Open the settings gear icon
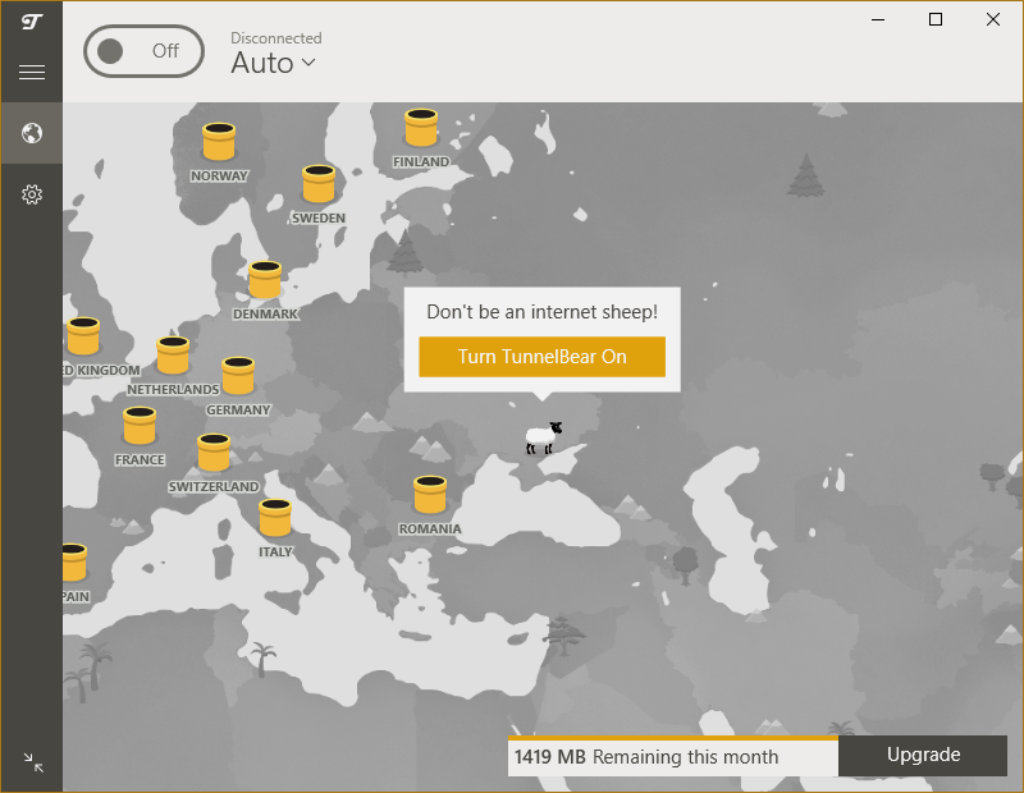 point(32,194)
